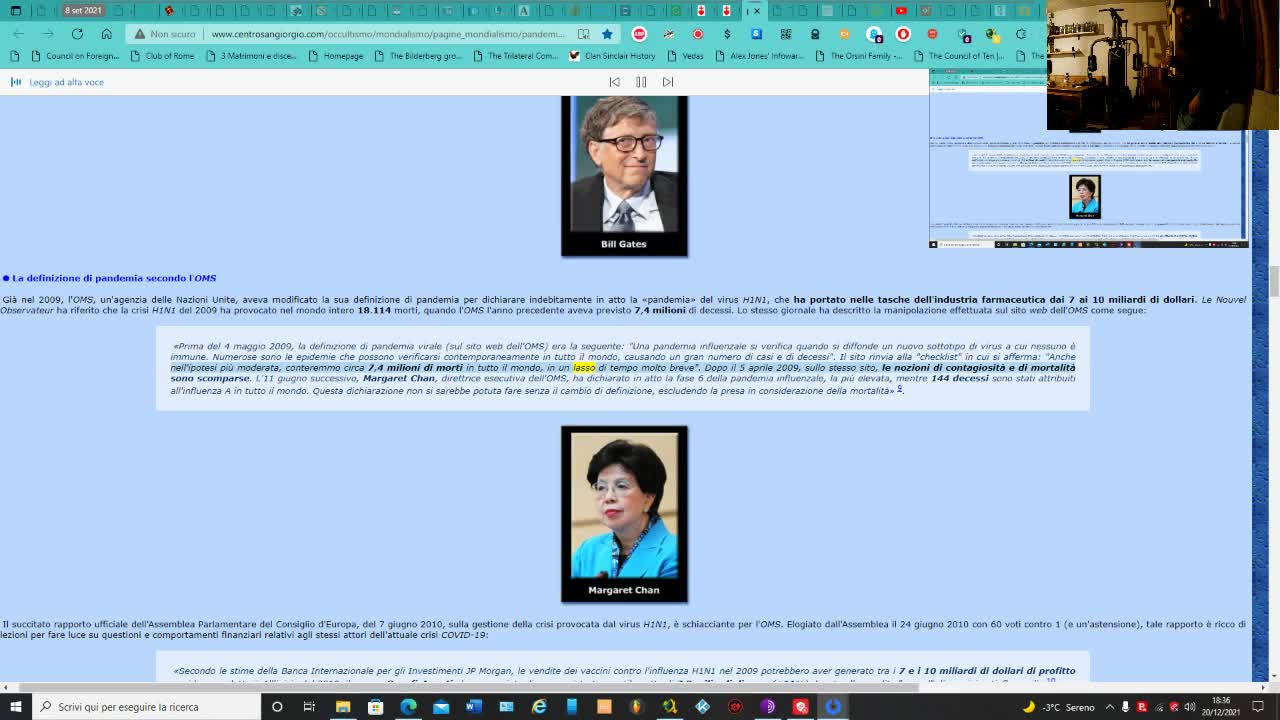Open volume control in system tray
The width and height of the screenshot is (1280, 720).
[x=1189, y=707]
